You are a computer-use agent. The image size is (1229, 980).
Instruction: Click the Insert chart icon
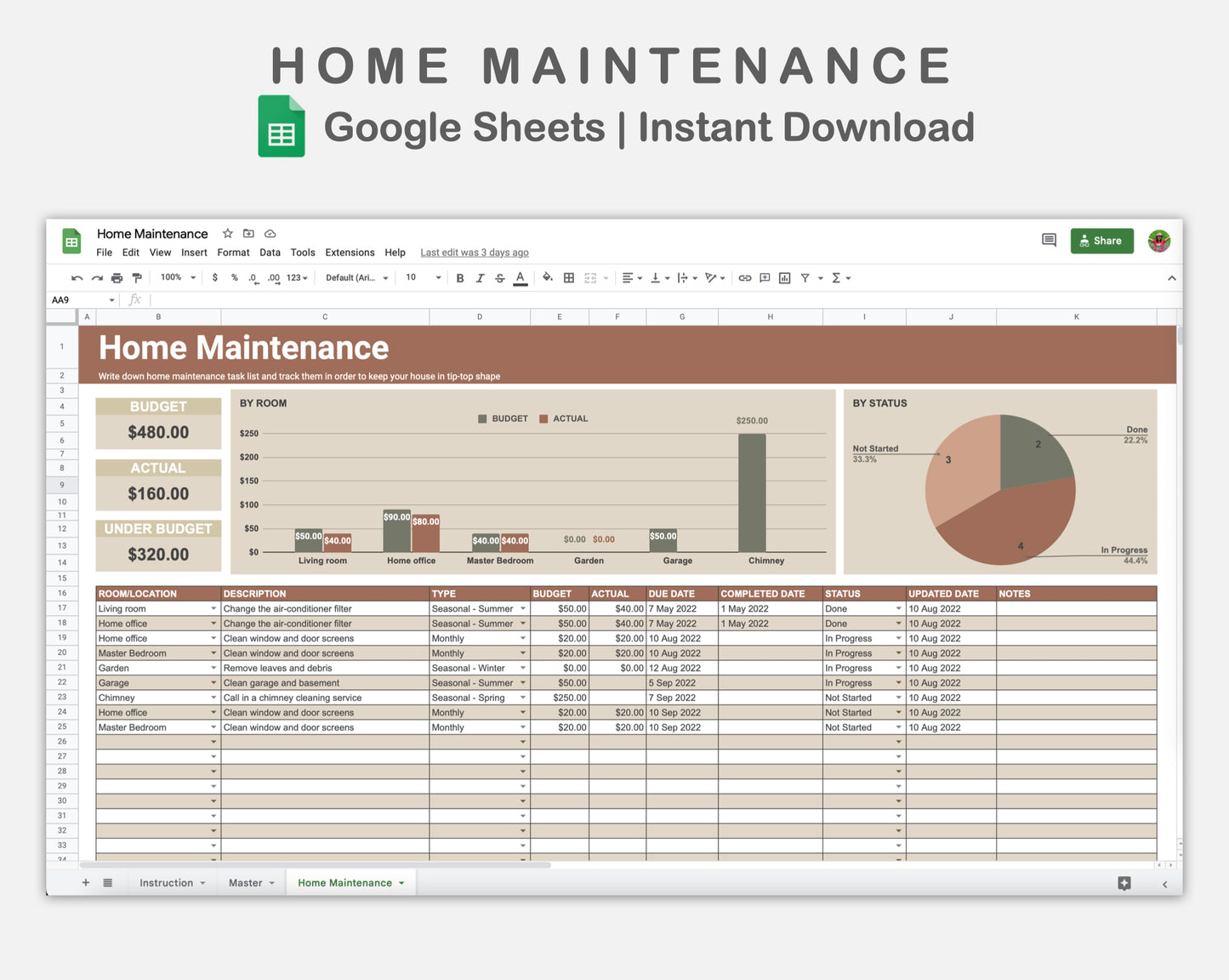pyautogui.click(x=784, y=277)
